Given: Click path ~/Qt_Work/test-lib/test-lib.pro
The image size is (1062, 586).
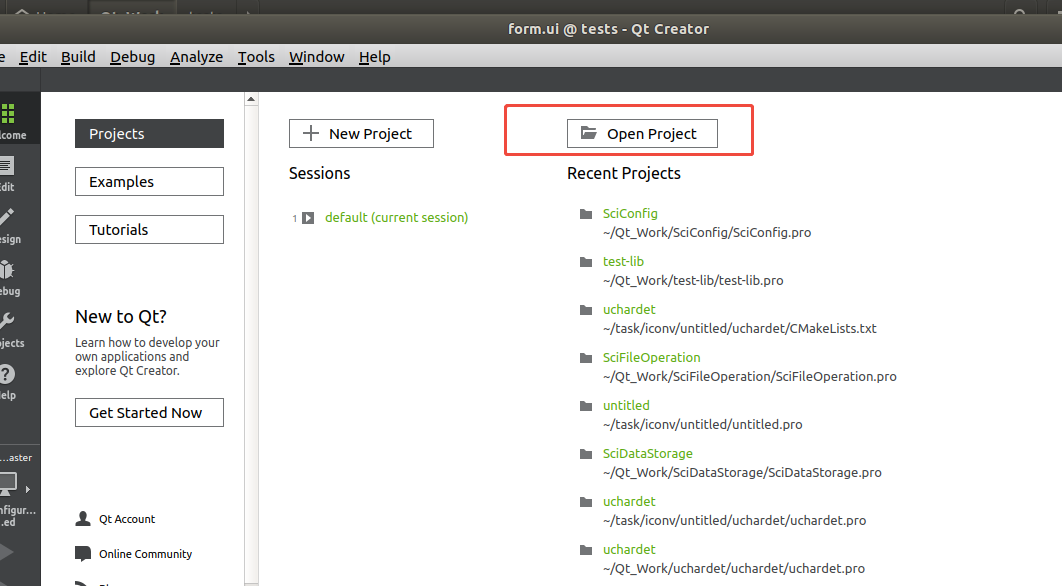Looking at the screenshot, I should [693, 281].
